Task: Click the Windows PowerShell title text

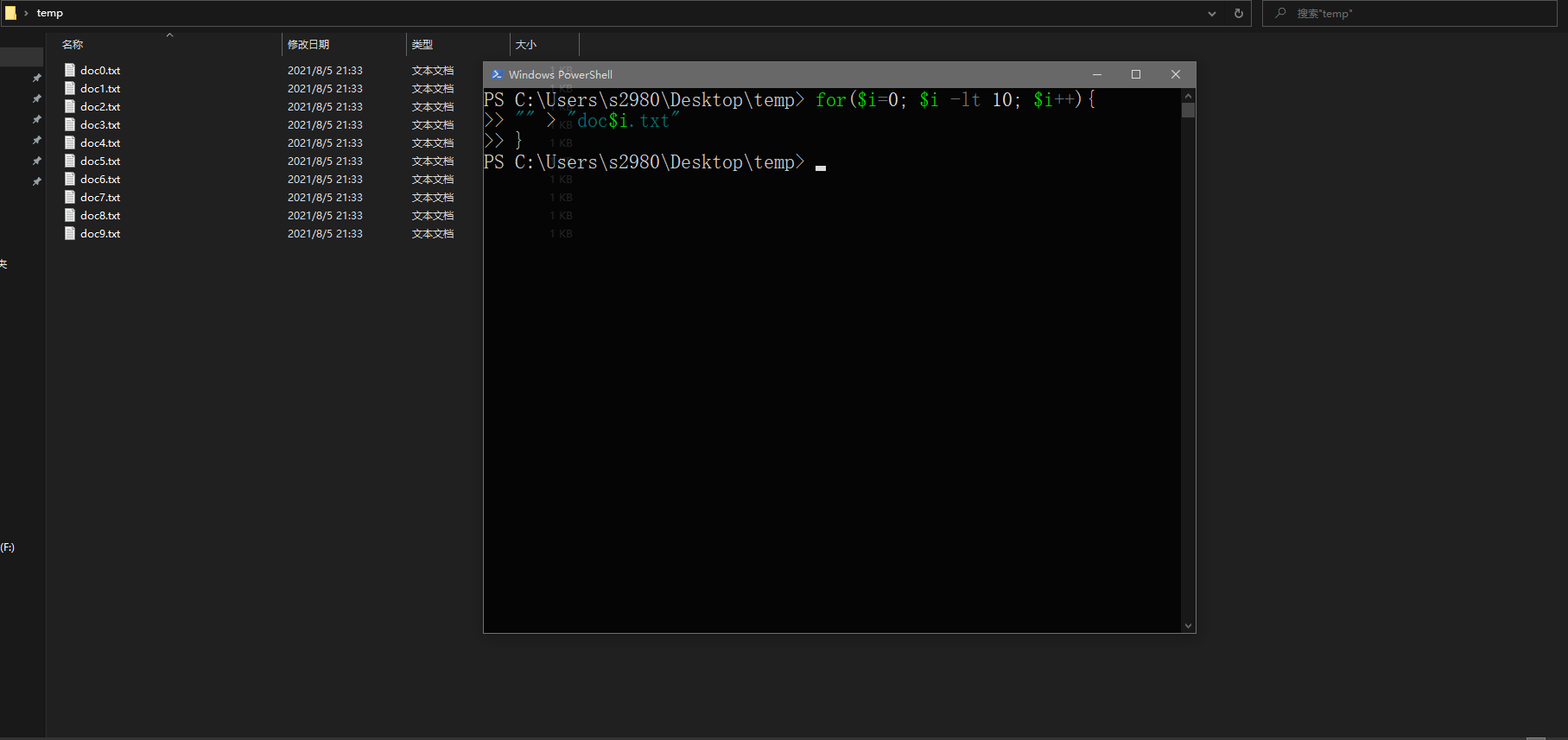Action: (561, 75)
